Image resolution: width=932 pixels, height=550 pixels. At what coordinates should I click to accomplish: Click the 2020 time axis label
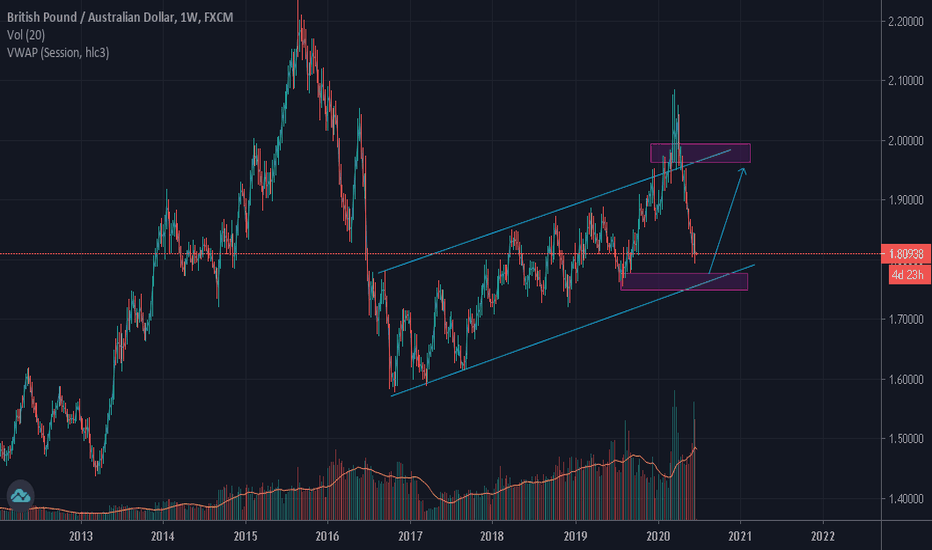click(657, 536)
